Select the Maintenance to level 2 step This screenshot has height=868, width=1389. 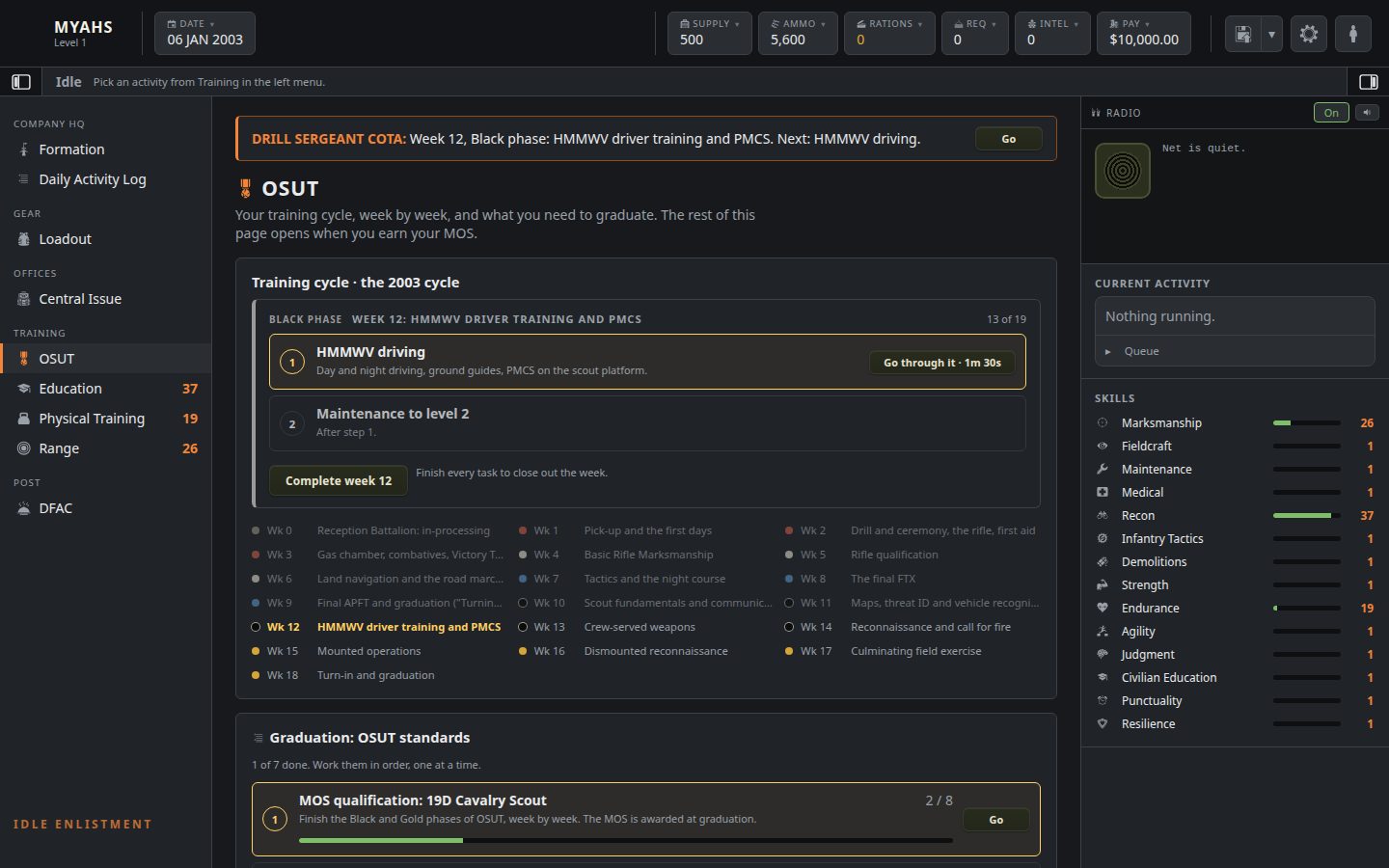click(x=647, y=423)
